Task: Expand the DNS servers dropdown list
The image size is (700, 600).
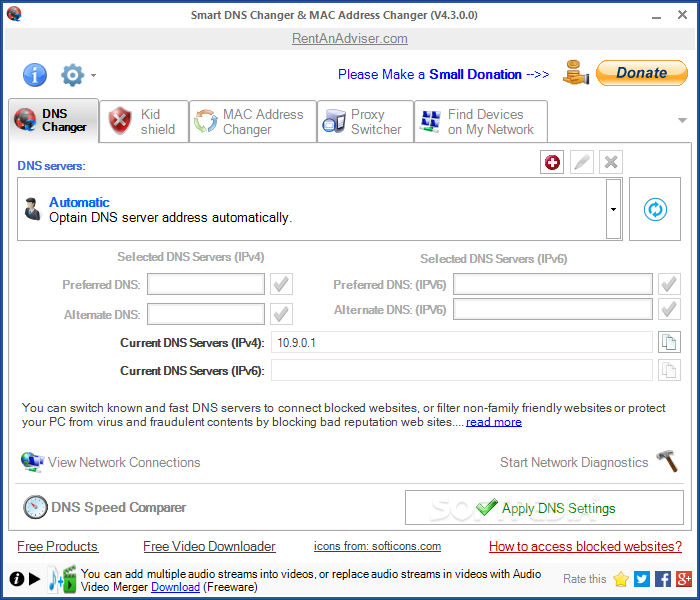Action: [x=612, y=209]
